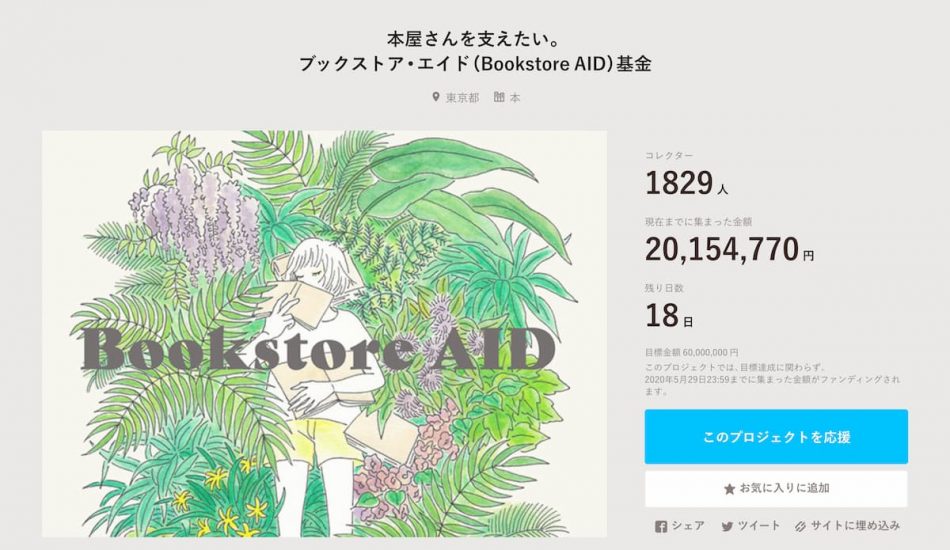Add project to favorites with お気に入りに追加
This screenshot has width=950, height=550.
pos(776,489)
